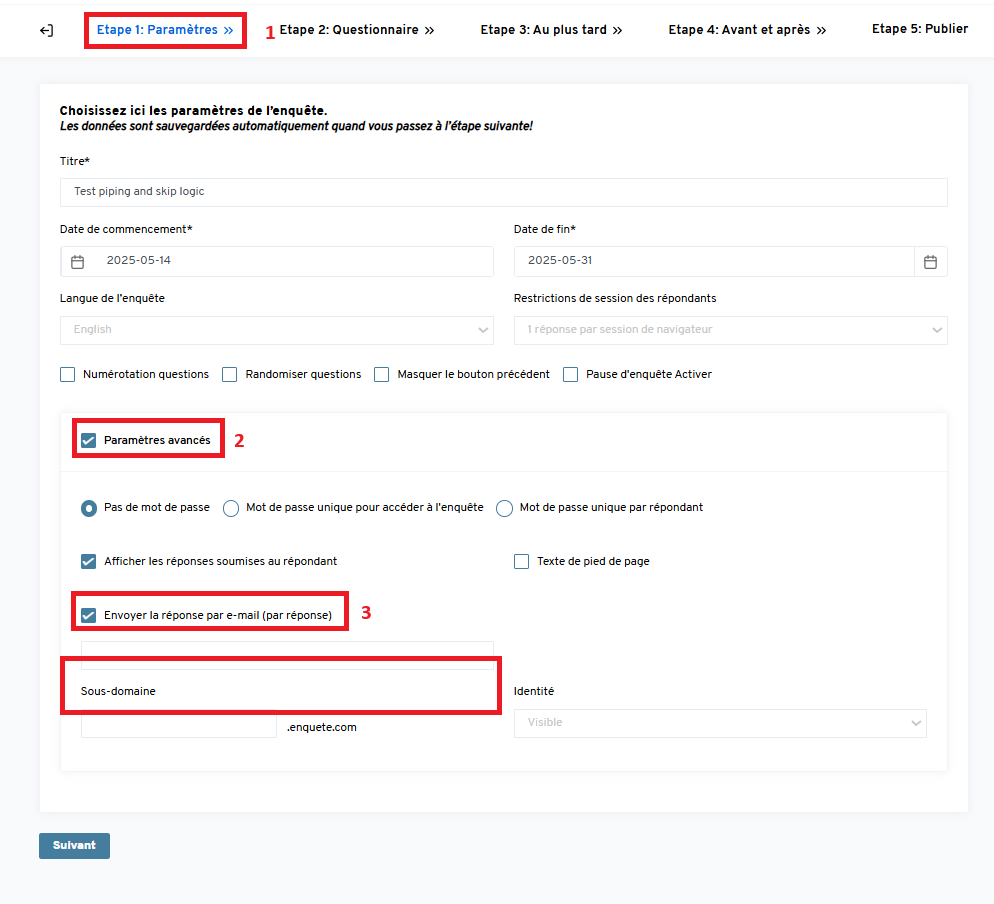Screen dimensions: 994x904
Task: Click the exit icon at top left
Action: pyautogui.click(x=46, y=31)
